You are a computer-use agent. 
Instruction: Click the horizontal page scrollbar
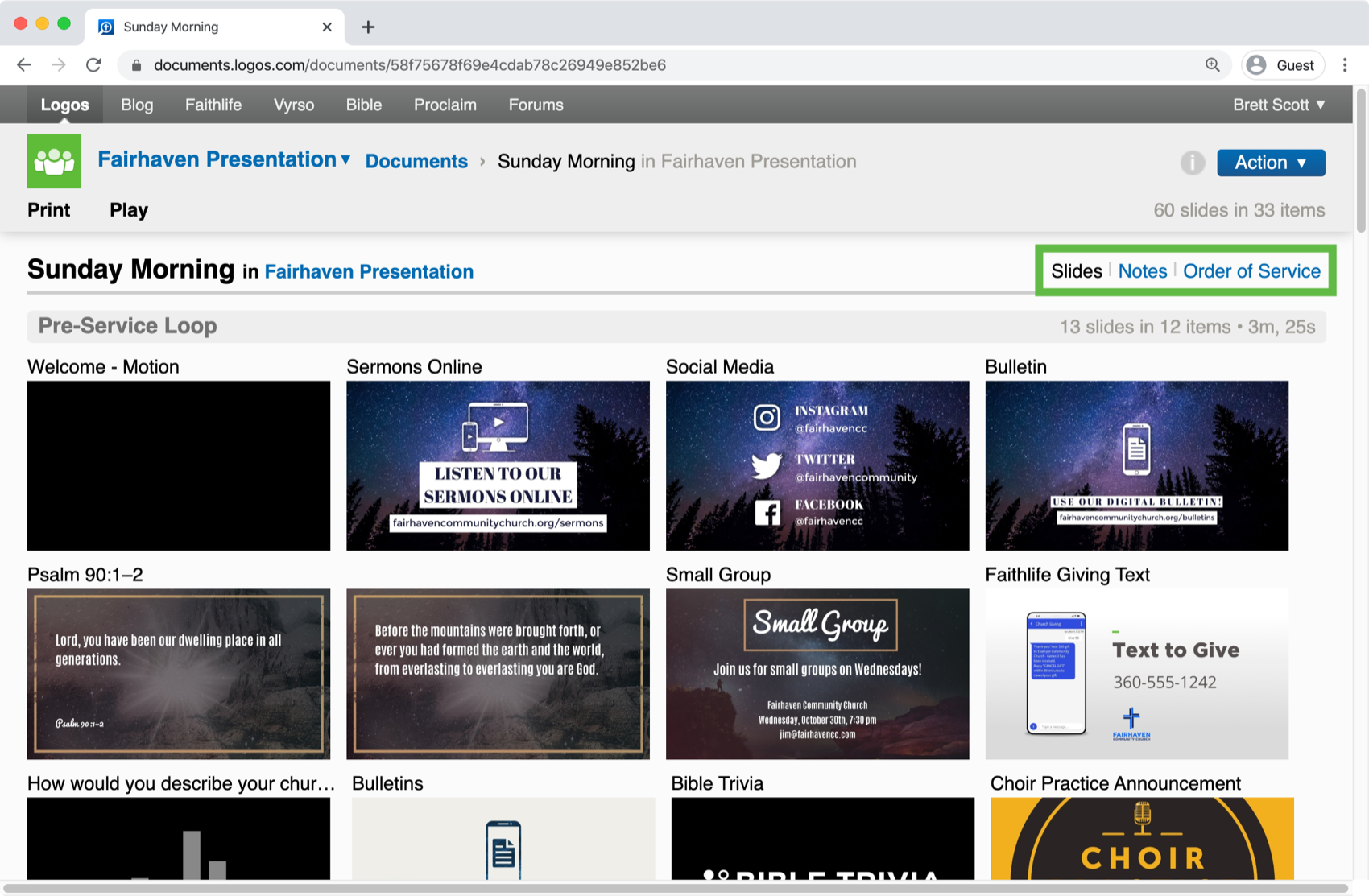pos(676,889)
